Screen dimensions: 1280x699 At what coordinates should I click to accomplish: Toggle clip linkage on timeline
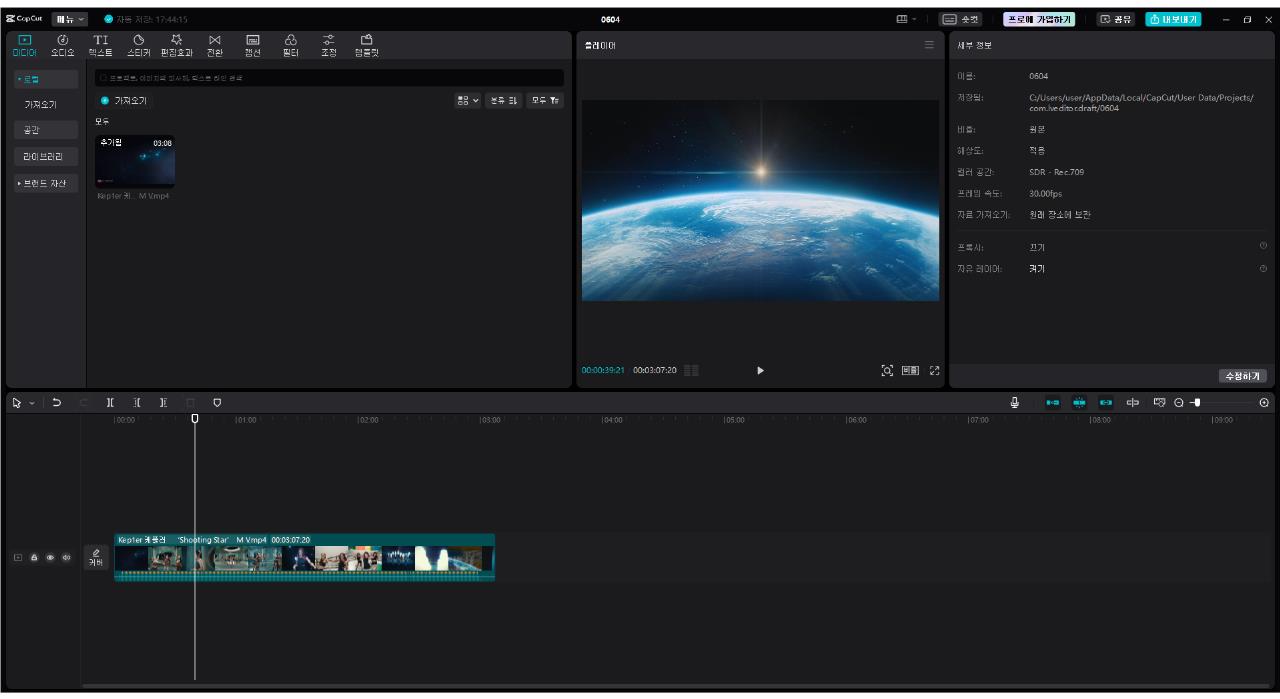click(1106, 403)
